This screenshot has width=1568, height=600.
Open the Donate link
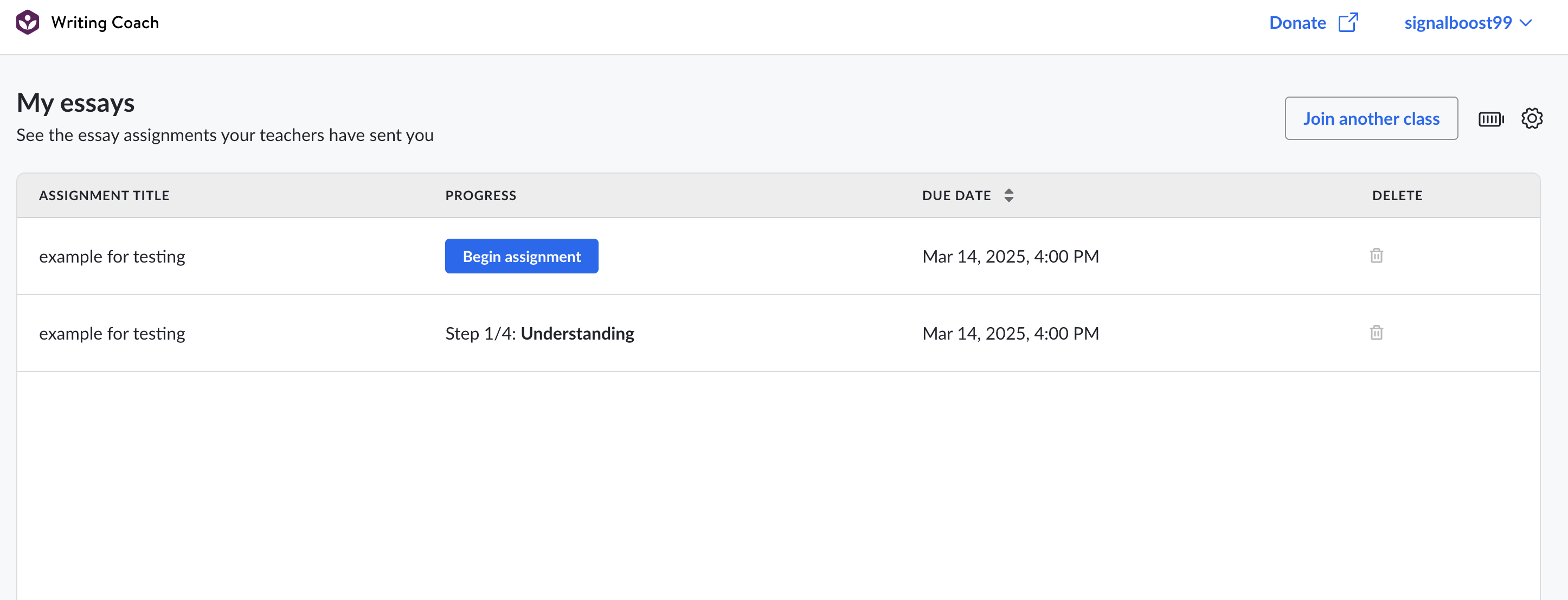(x=1297, y=23)
